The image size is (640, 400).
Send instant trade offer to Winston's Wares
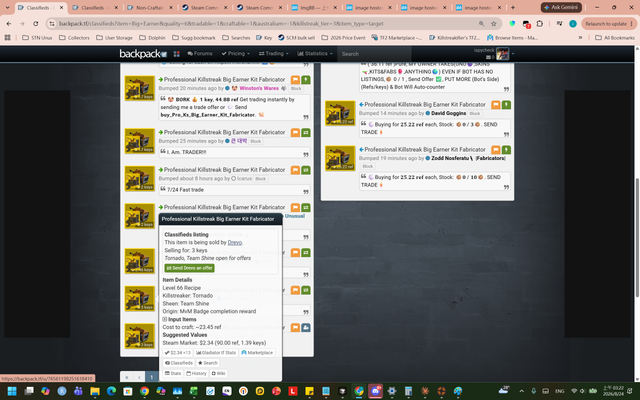pyautogui.click(x=306, y=80)
